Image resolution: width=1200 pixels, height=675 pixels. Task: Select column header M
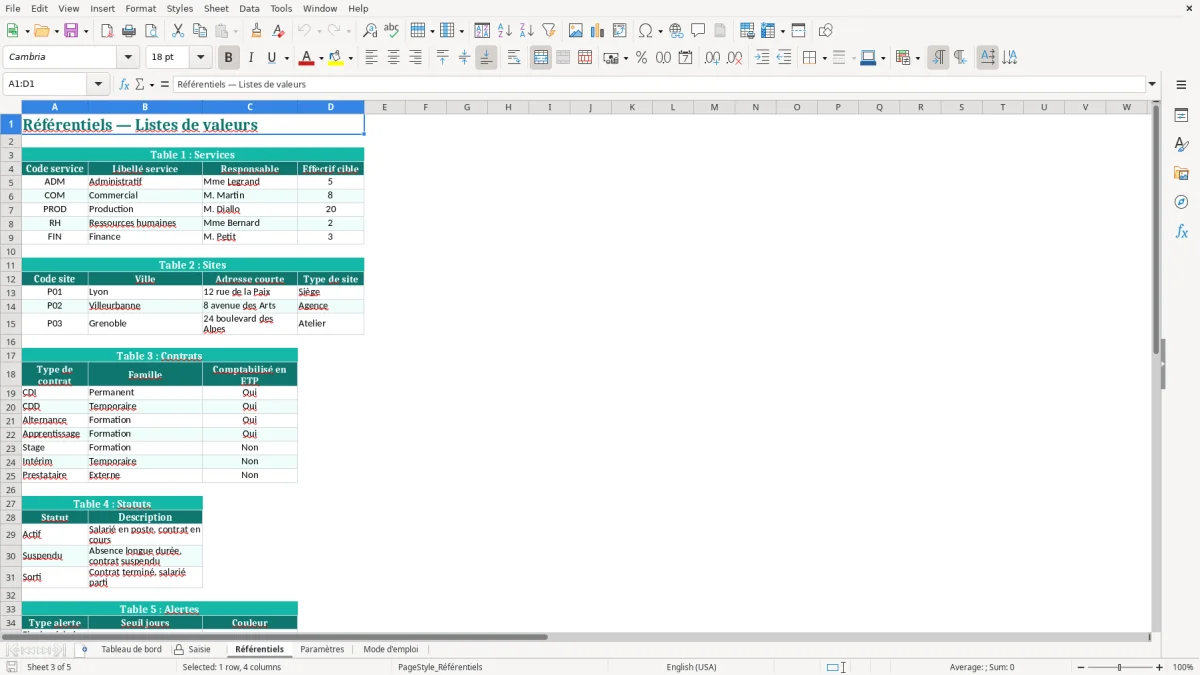tap(714, 107)
